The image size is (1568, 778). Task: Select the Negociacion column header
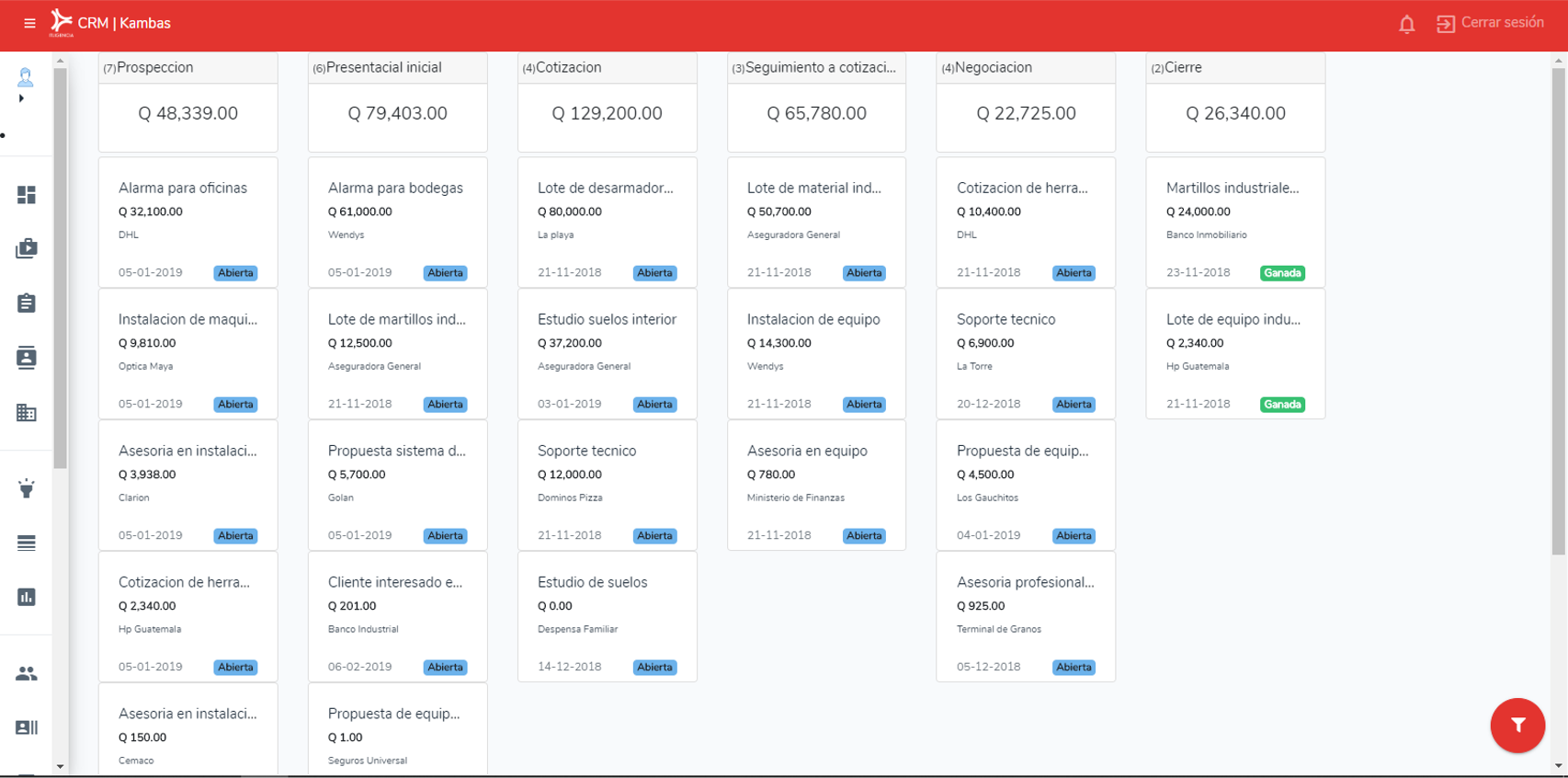click(1025, 68)
